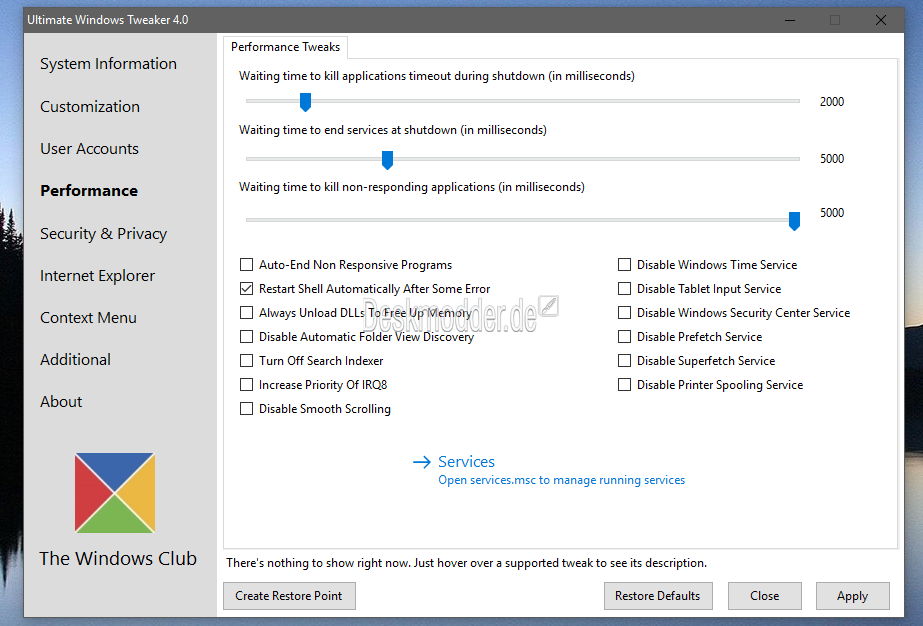
Task: Click the Create Restore Point button
Action: point(289,596)
